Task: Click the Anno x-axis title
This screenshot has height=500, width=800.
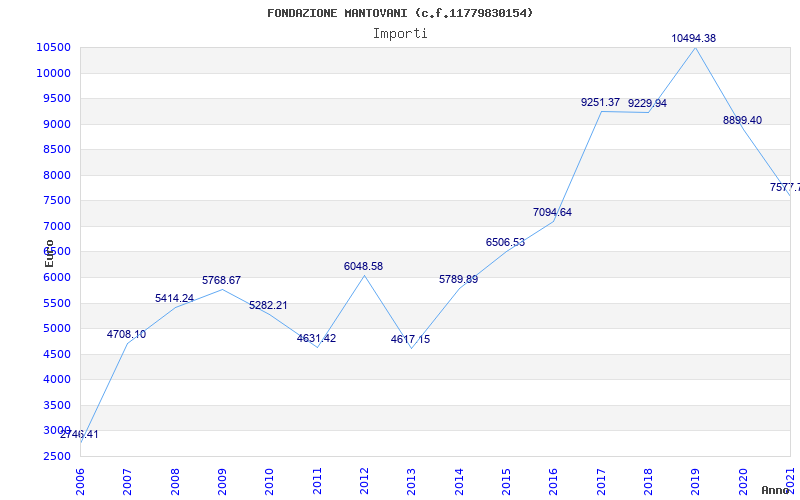Action: (775, 490)
